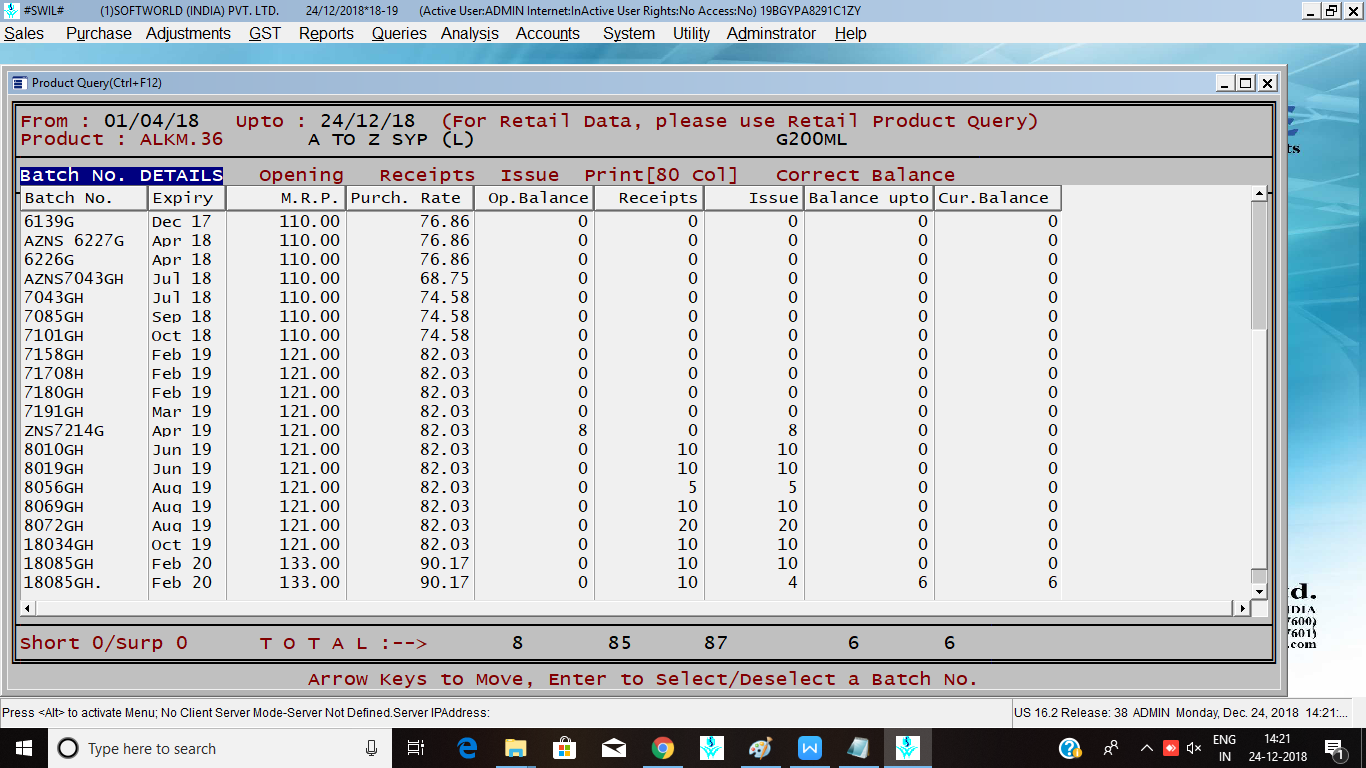1366x768 pixels.
Task: Click the notepad icon left of active app
Action: pos(858,748)
